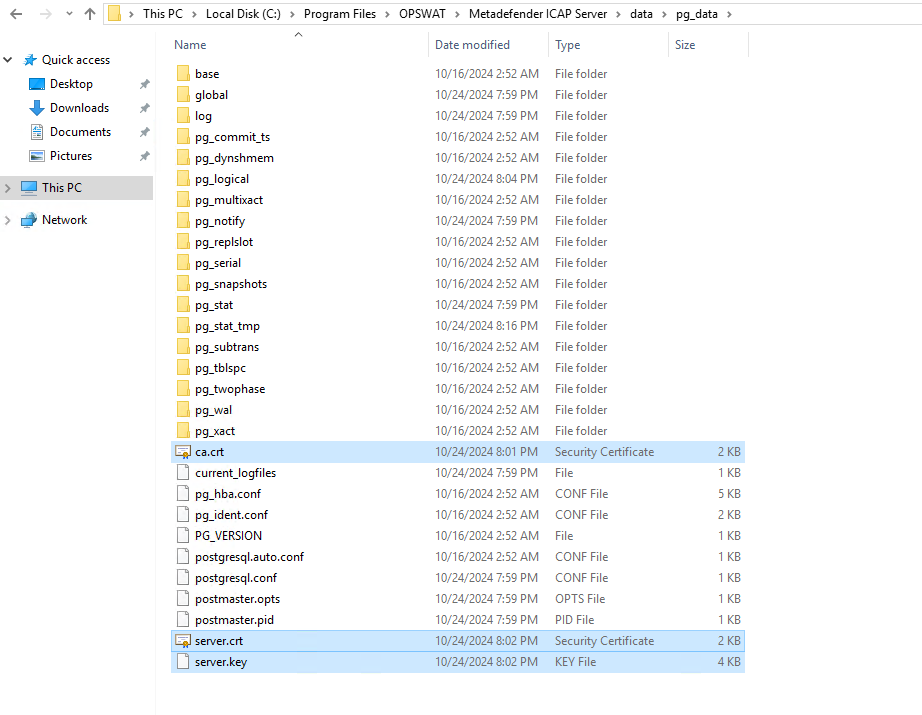
Task: Click the Pictures icon in sidebar
Action: (x=36, y=156)
